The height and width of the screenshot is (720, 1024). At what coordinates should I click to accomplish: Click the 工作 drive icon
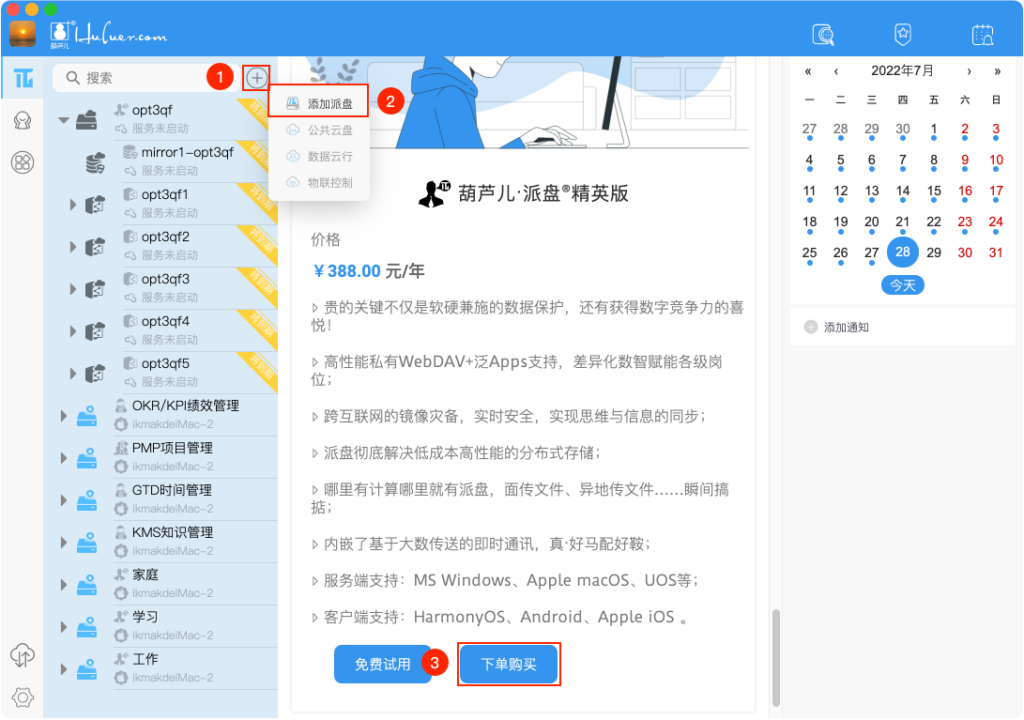87,669
